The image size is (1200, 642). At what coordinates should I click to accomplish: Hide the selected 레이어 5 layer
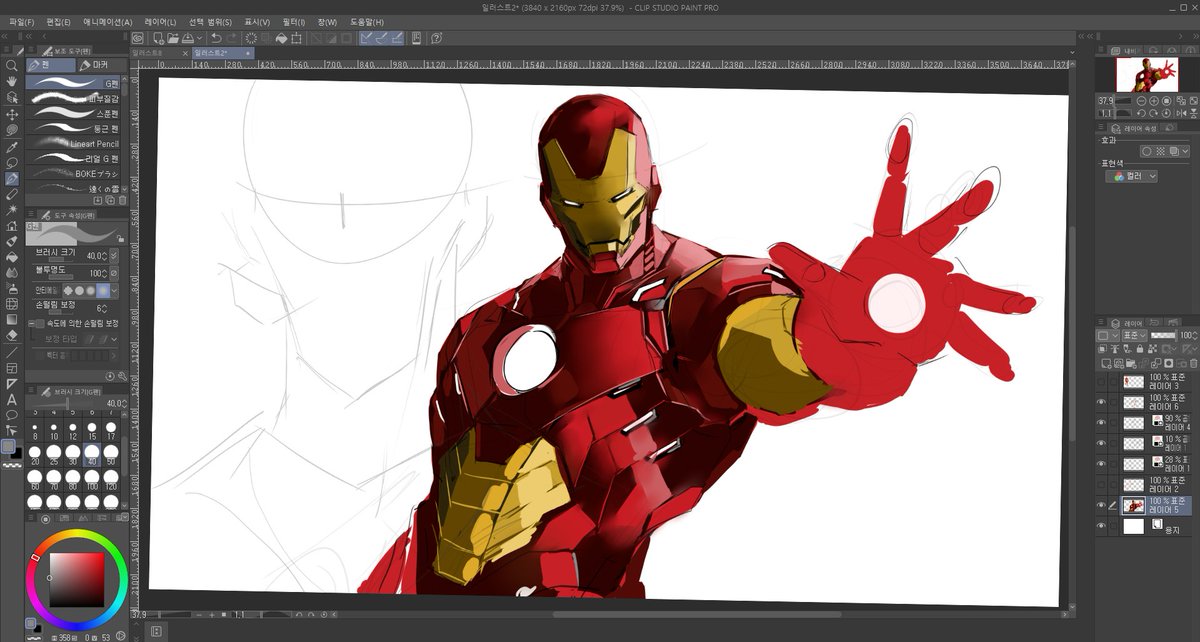coord(1102,505)
